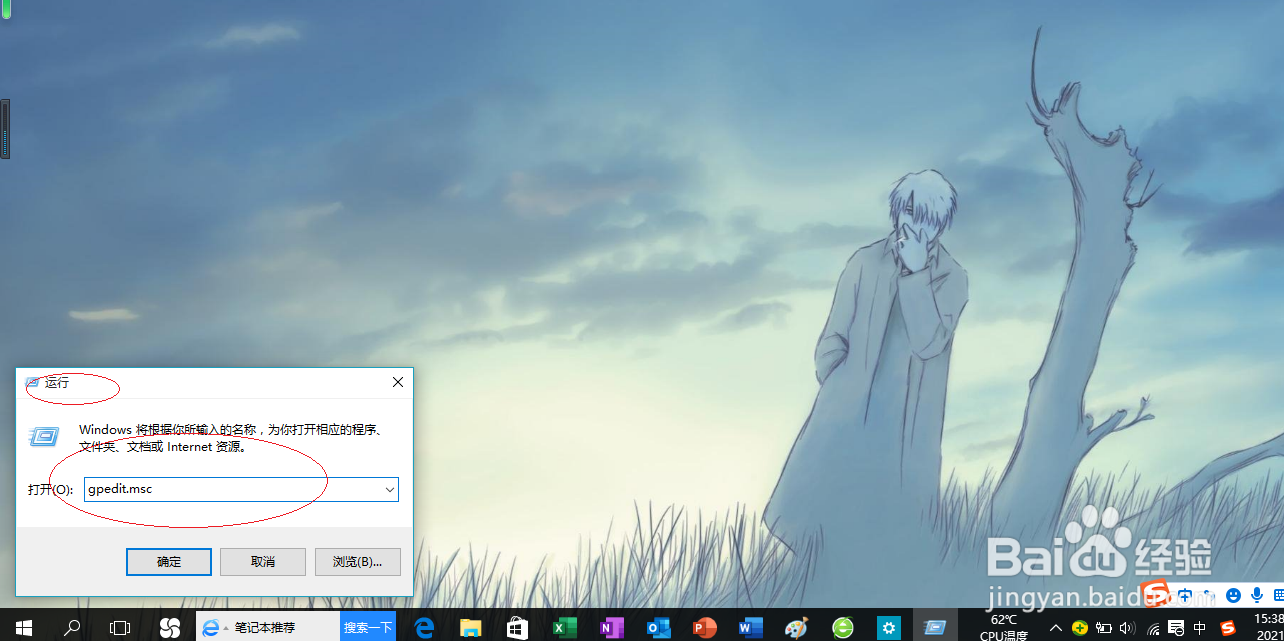Open Paint palette icon on taskbar
Viewport: 1284px width, 641px height.
click(x=796, y=627)
